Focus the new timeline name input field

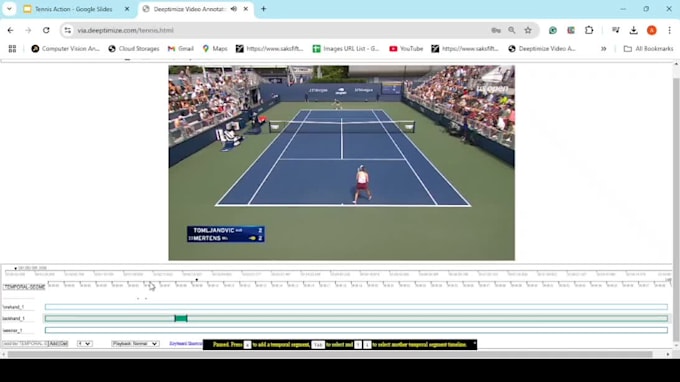pos(24,343)
